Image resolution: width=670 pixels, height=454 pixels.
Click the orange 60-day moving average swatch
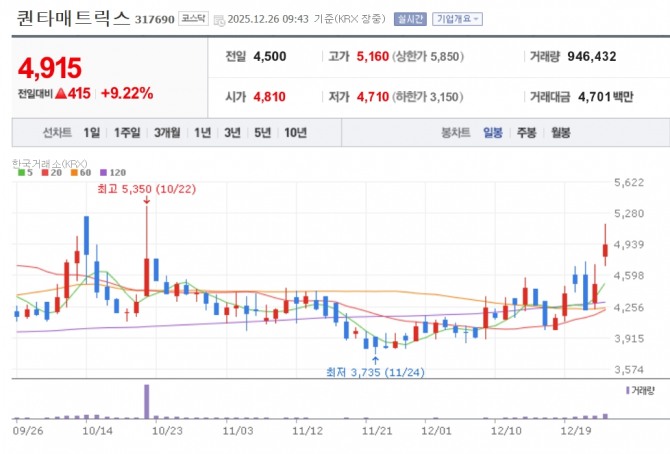74,173
